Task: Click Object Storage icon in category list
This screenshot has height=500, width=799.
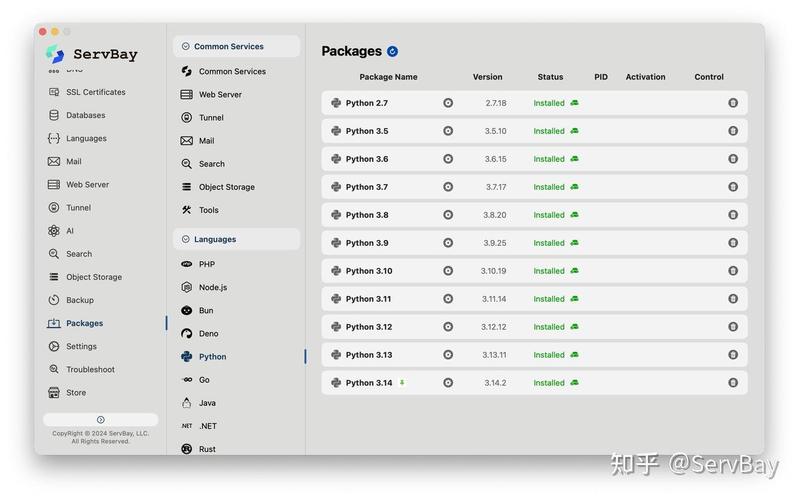Action: pyautogui.click(x=187, y=187)
